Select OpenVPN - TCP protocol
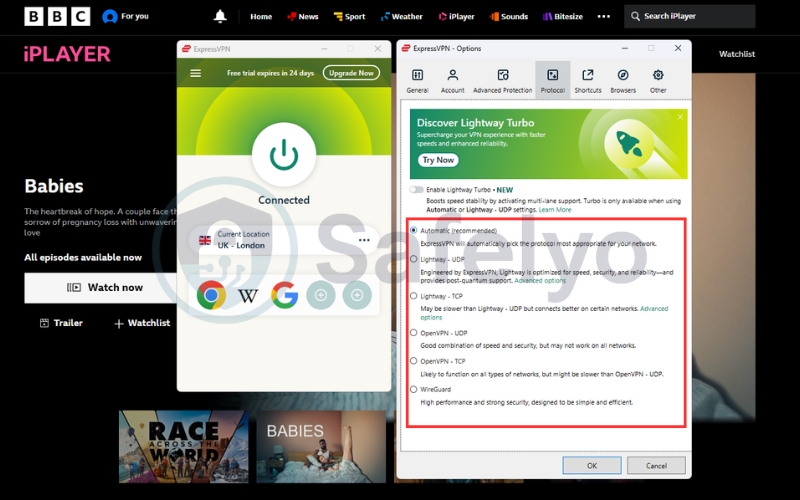Screen dimensions: 800x500 coord(414,361)
